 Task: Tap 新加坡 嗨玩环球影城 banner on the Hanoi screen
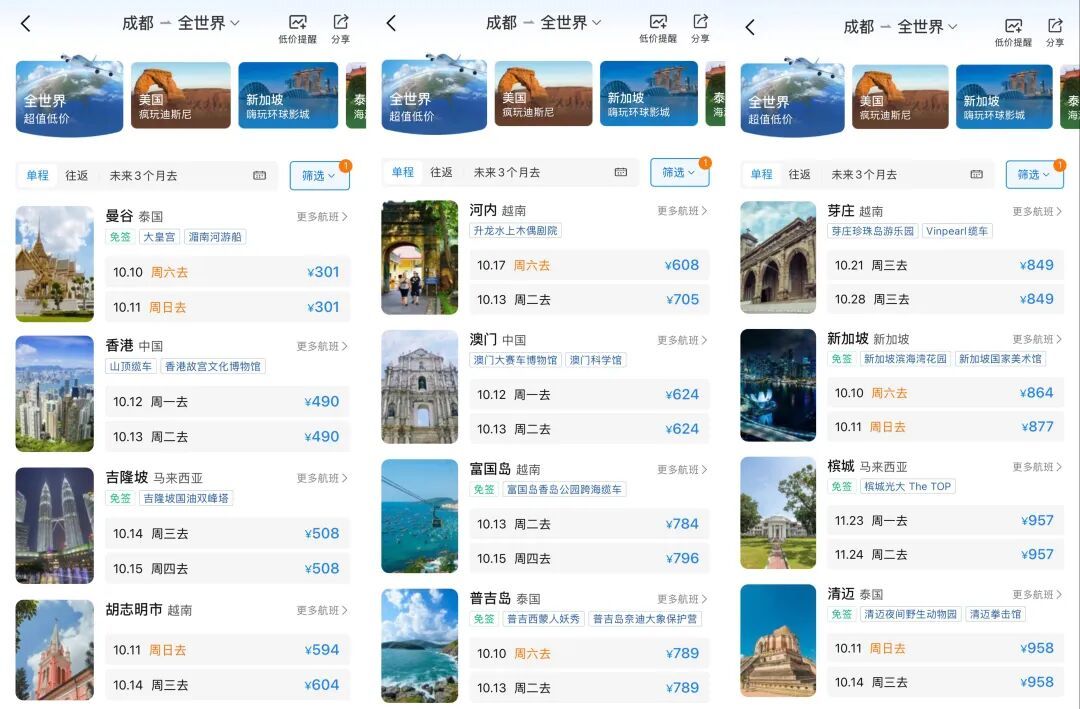point(649,94)
